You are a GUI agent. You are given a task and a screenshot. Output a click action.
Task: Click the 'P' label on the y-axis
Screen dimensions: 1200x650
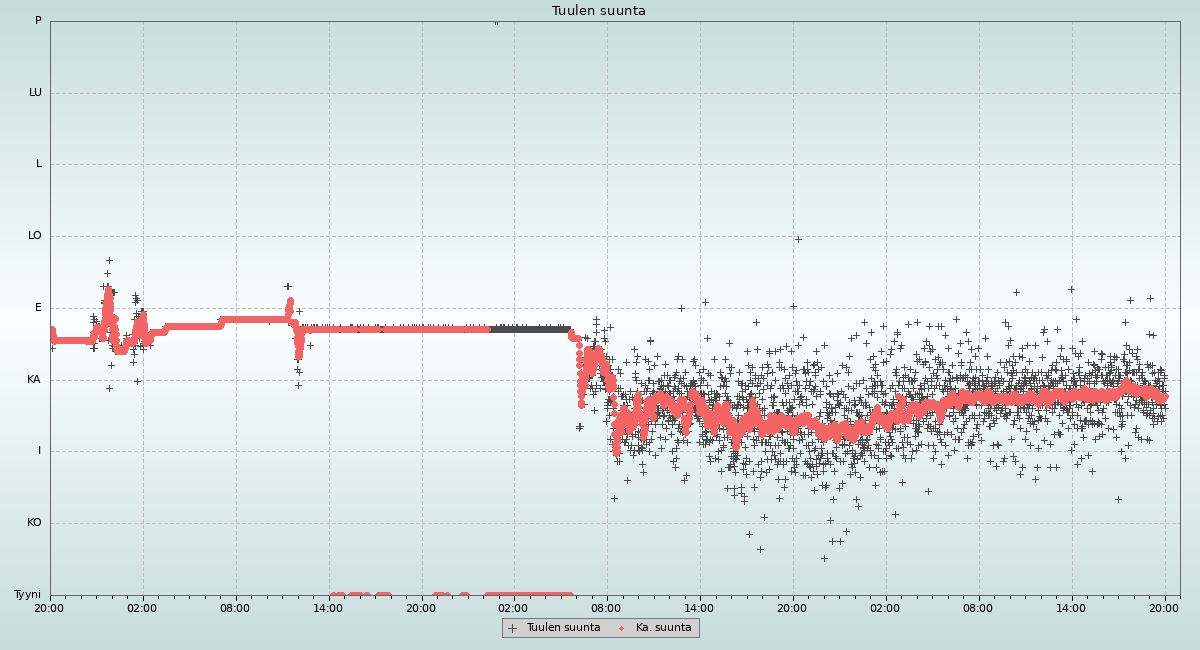pos(38,21)
